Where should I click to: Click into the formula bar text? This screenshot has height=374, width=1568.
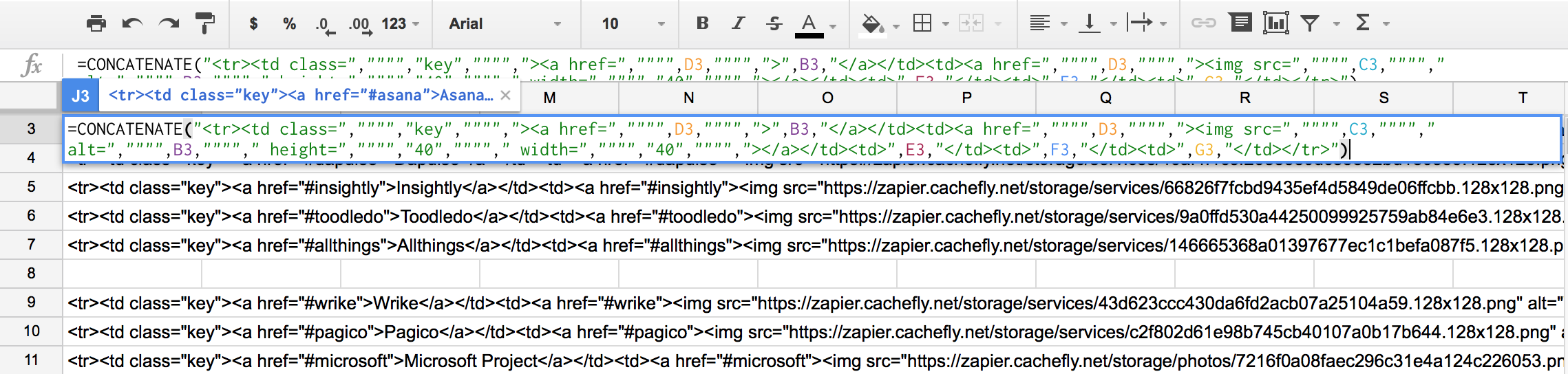point(760,65)
